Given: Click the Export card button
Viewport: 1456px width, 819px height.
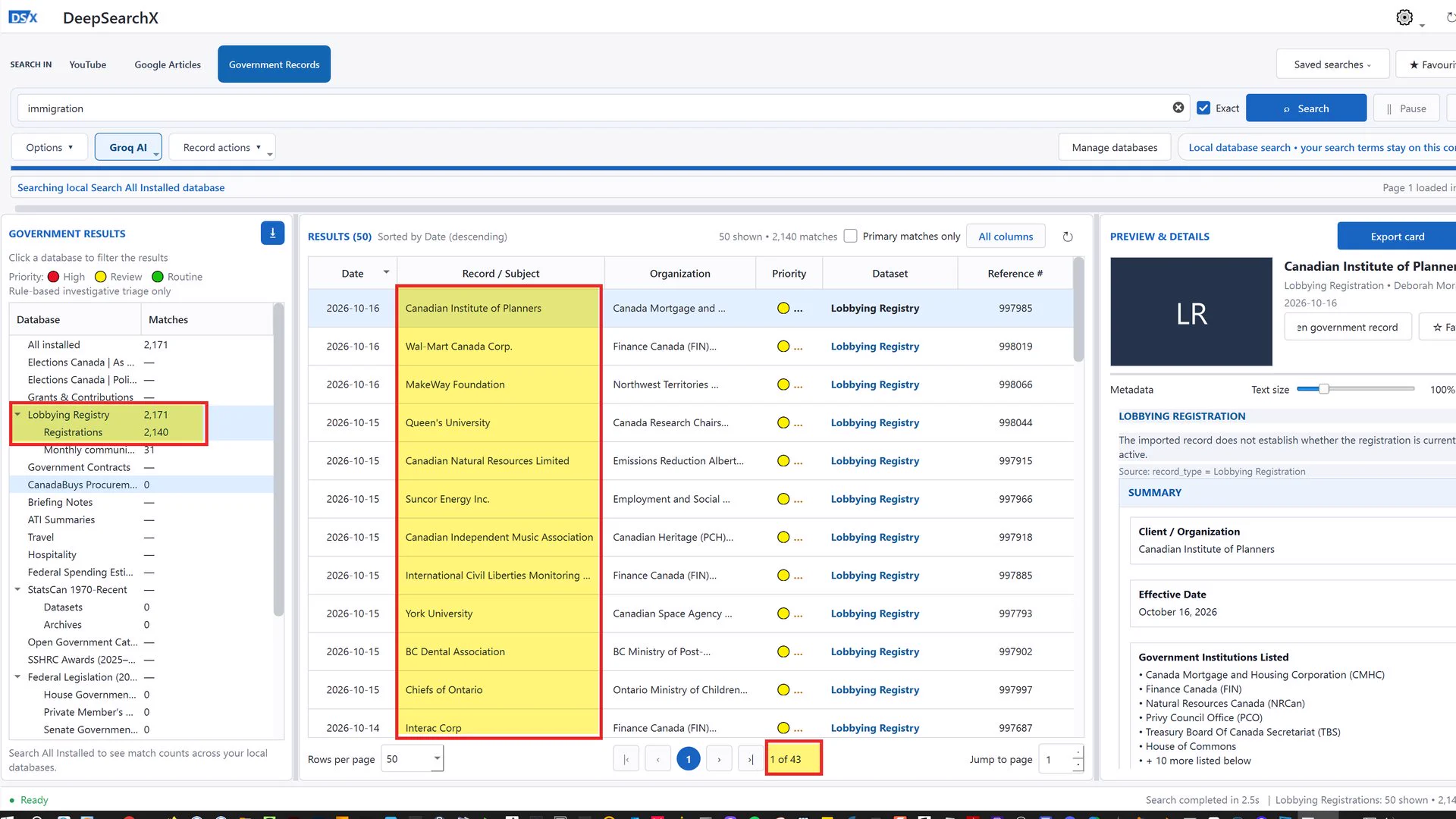Looking at the screenshot, I should [x=1397, y=236].
